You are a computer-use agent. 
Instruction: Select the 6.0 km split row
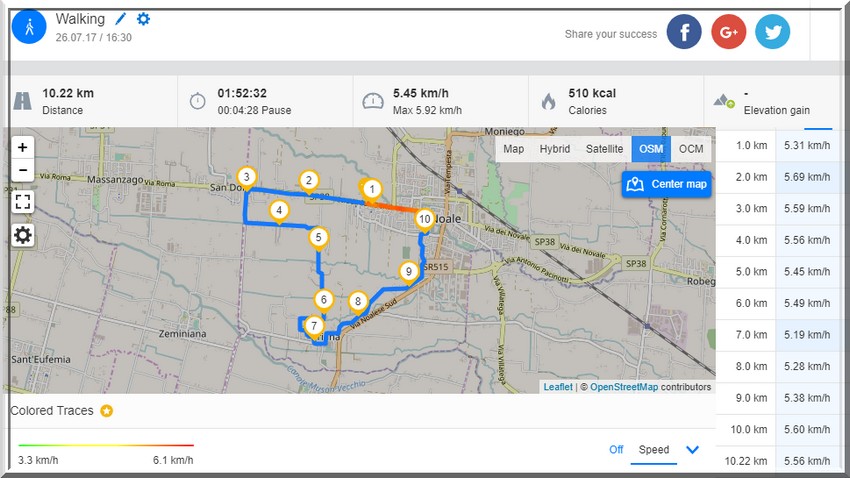(781, 303)
